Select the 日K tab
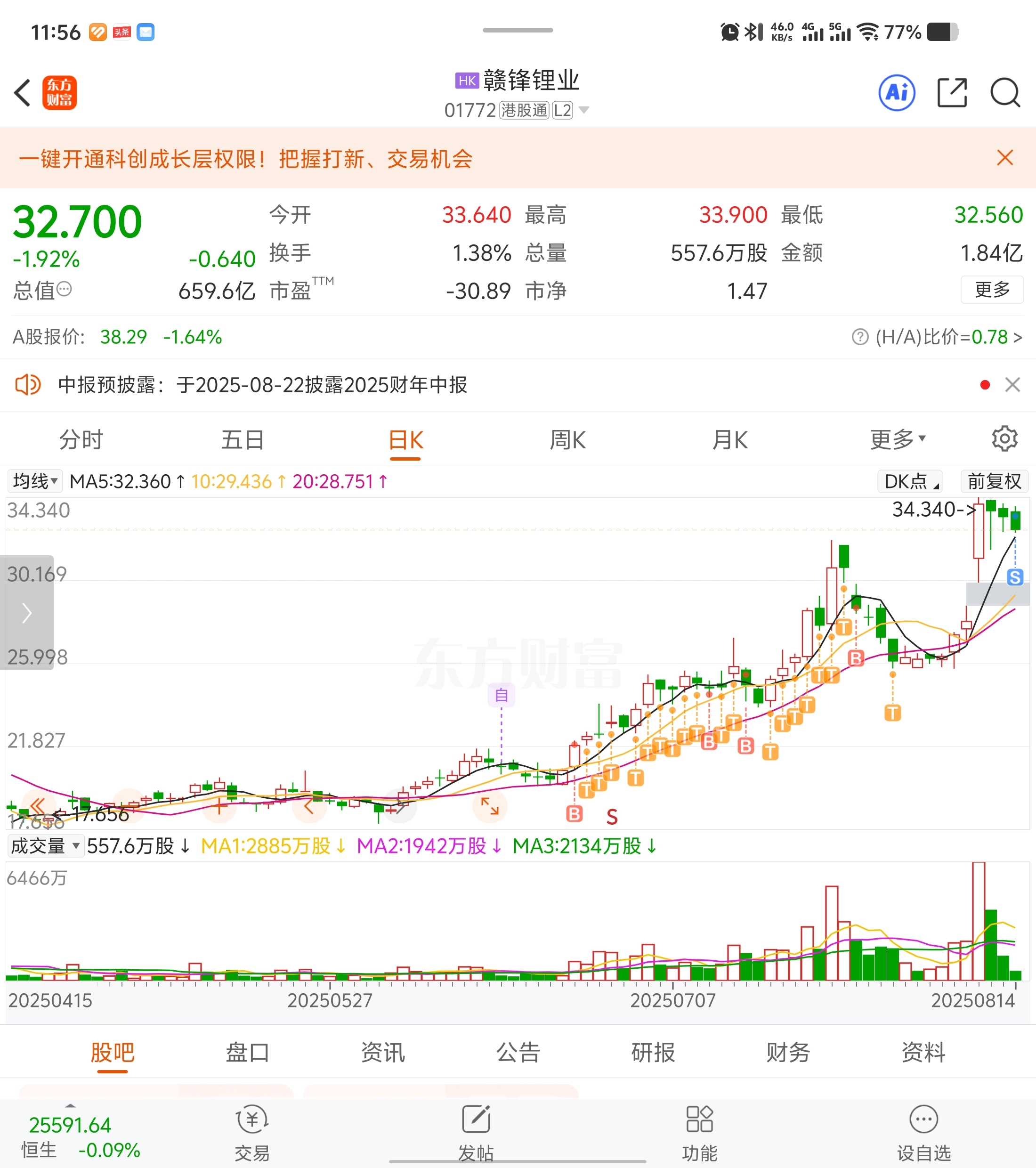 [x=405, y=440]
